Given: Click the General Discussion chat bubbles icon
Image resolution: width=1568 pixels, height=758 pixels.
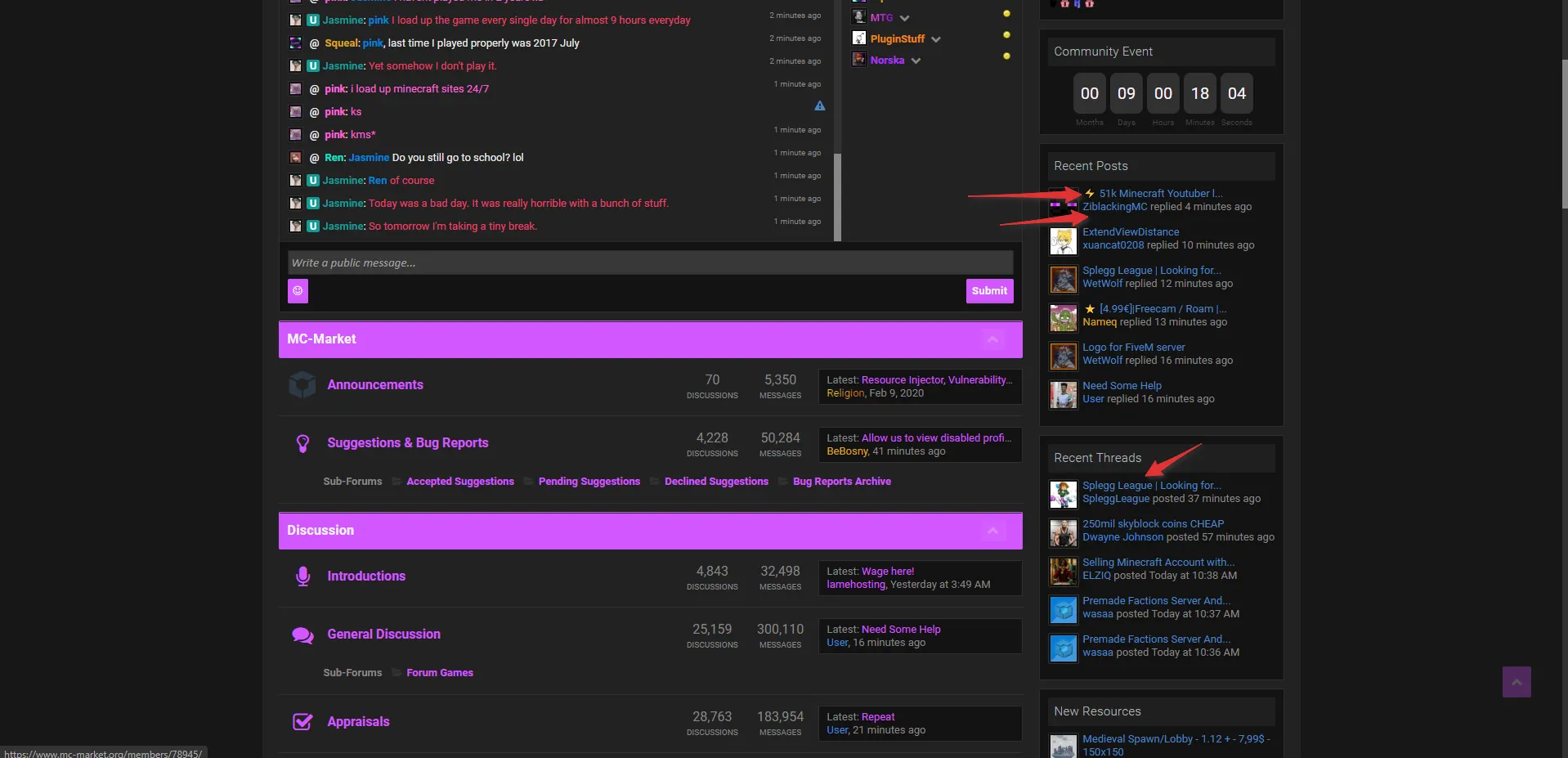Looking at the screenshot, I should [302, 635].
